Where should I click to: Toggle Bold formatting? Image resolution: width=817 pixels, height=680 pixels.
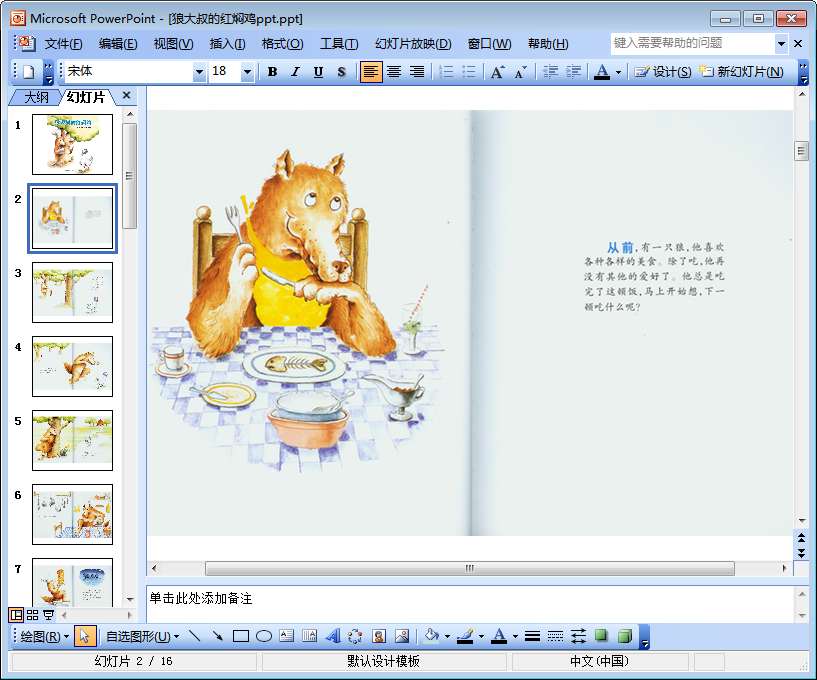pyautogui.click(x=272, y=71)
